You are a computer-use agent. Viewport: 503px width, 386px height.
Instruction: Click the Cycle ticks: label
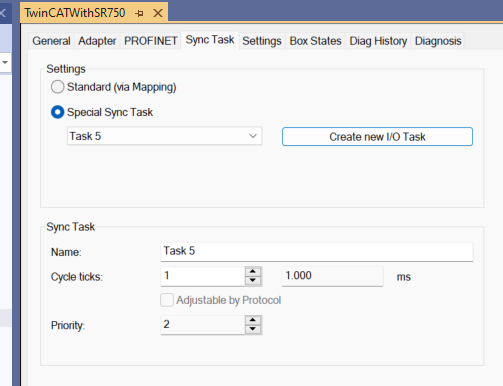(x=77, y=277)
